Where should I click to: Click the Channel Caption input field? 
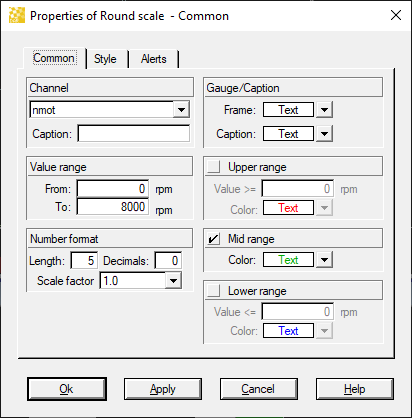click(134, 134)
